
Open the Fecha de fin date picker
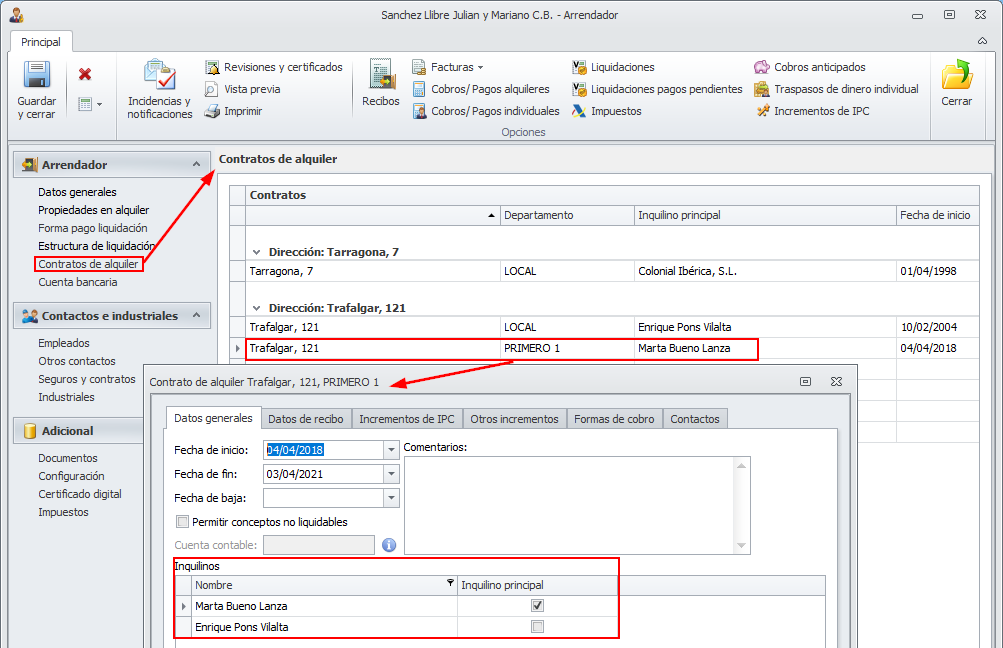pyautogui.click(x=391, y=474)
